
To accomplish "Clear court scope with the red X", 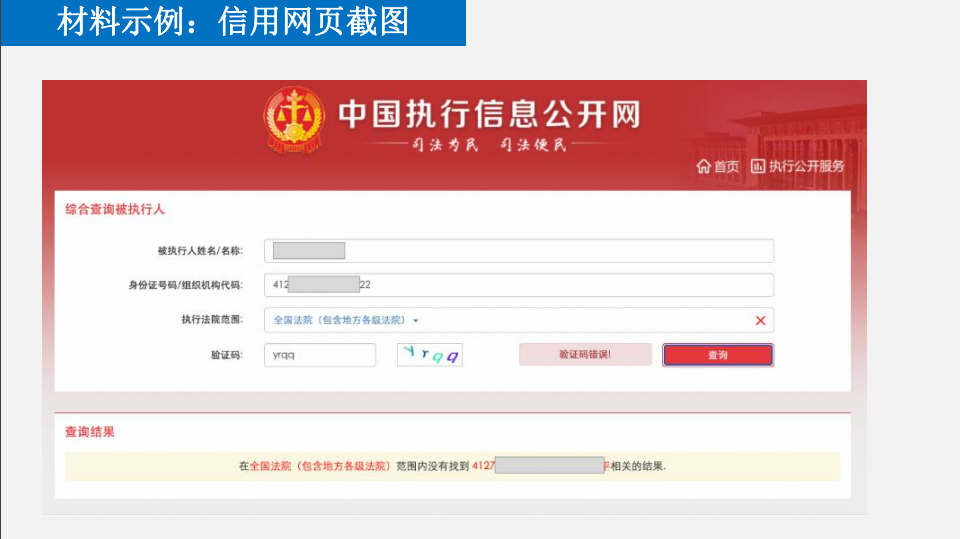I will coord(760,320).
